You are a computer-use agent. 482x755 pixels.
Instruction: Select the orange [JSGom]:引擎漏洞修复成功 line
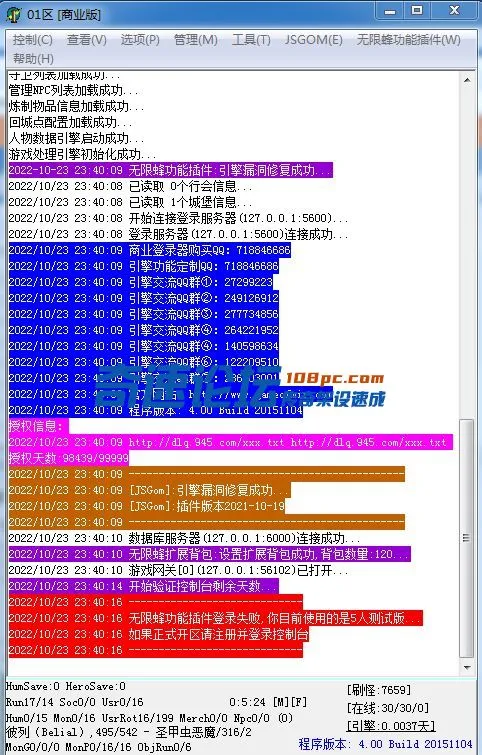click(150, 490)
